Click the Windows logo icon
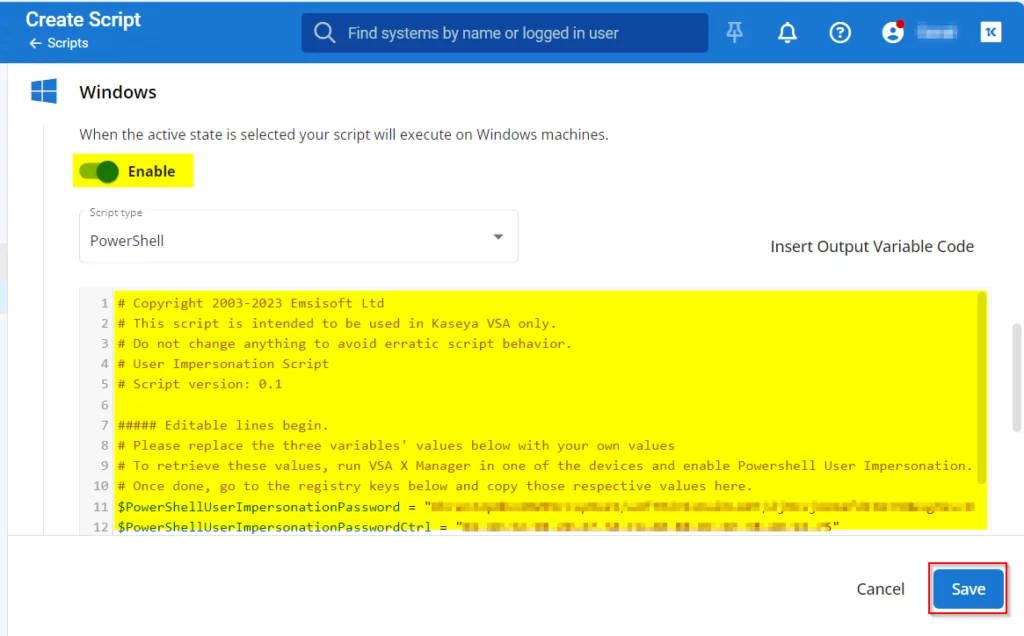The width and height of the screenshot is (1024, 636). click(x=44, y=92)
